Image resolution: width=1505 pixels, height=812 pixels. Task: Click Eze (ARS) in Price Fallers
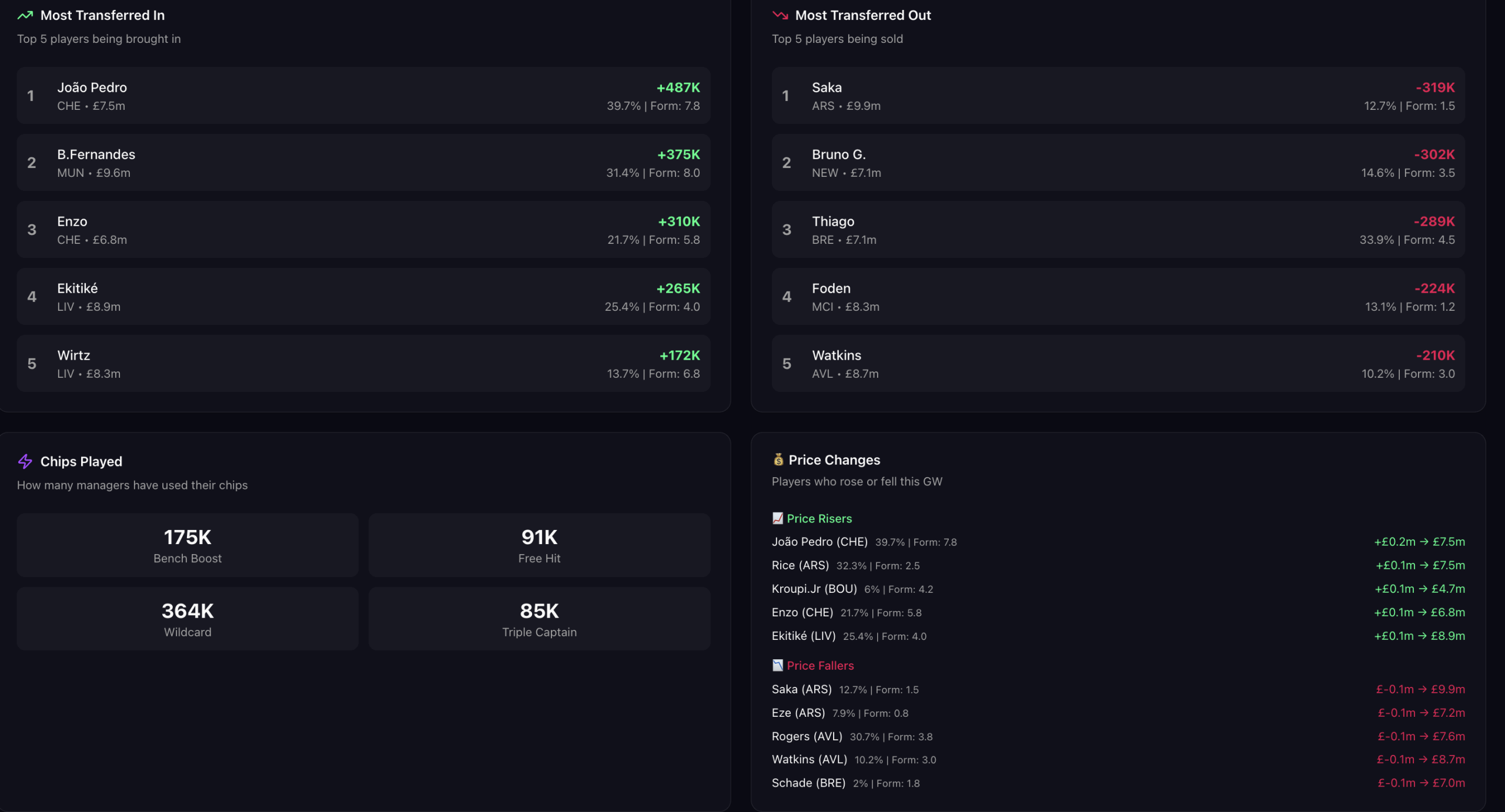click(x=798, y=713)
